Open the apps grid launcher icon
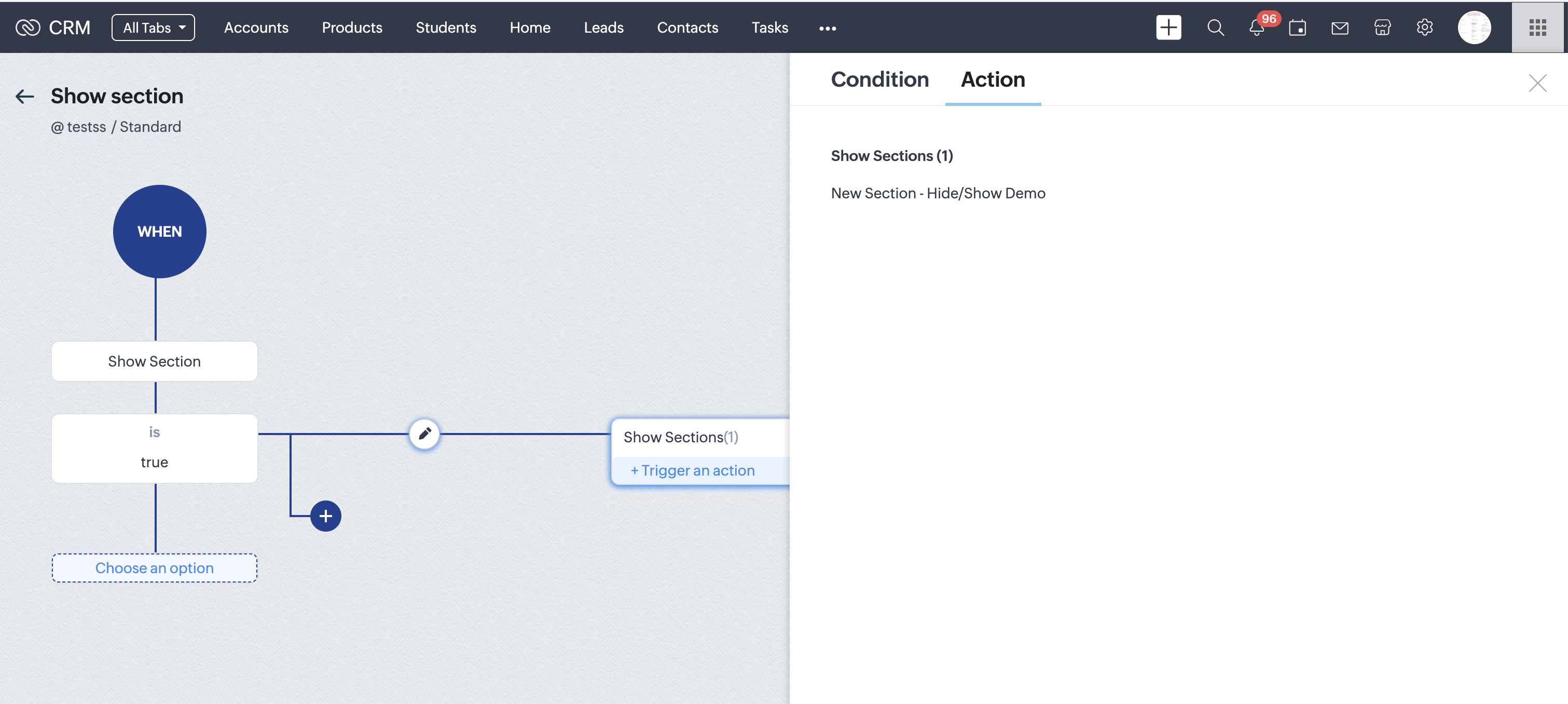 tap(1537, 28)
